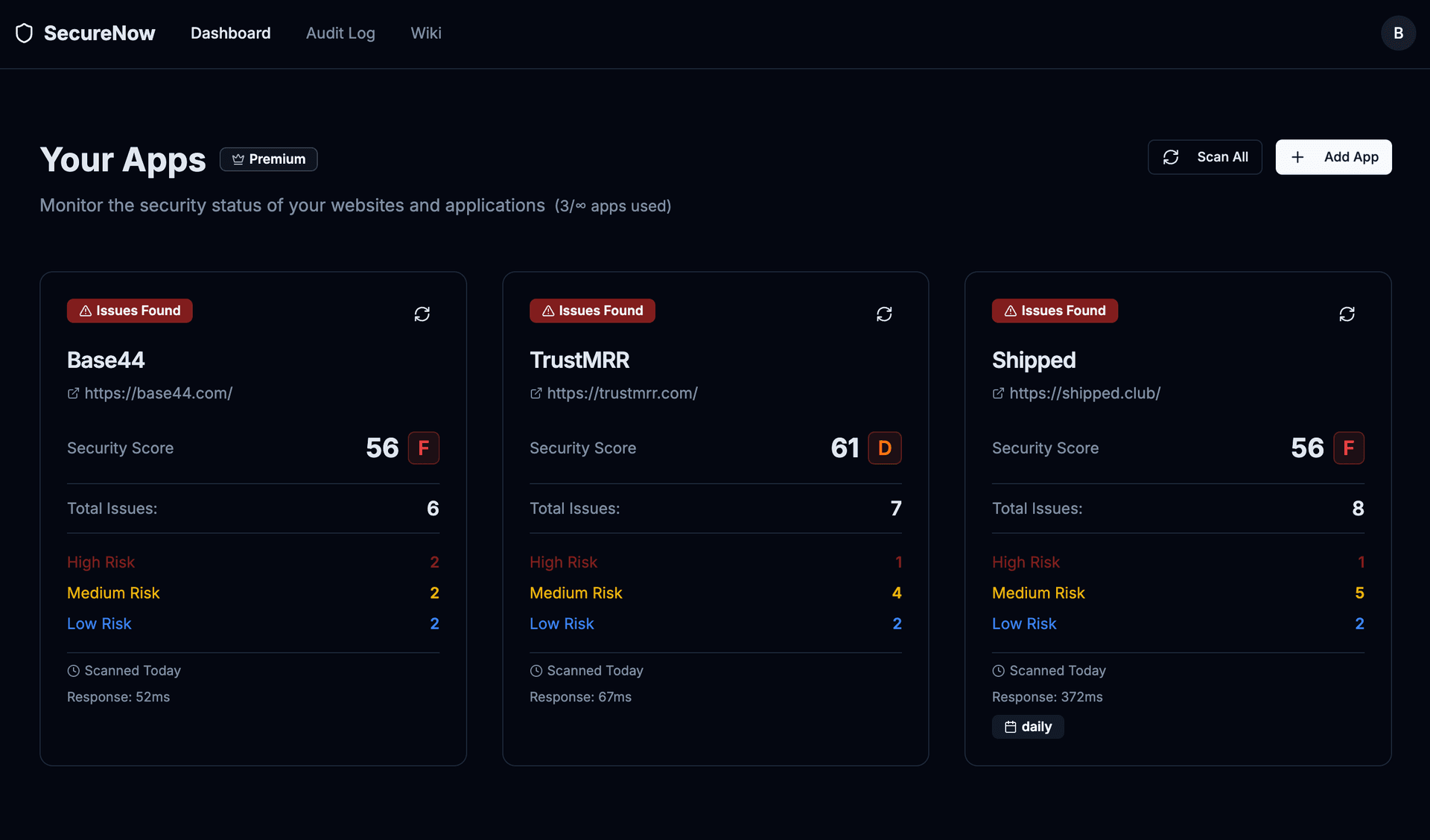The image size is (1430, 840).
Task: Click the clock icon beside Scanned Today on Base44
Action: [73, 670]
